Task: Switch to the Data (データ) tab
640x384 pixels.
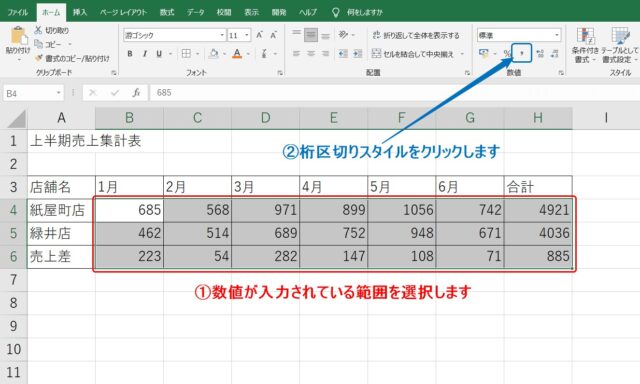Action: tap(196, 12)
